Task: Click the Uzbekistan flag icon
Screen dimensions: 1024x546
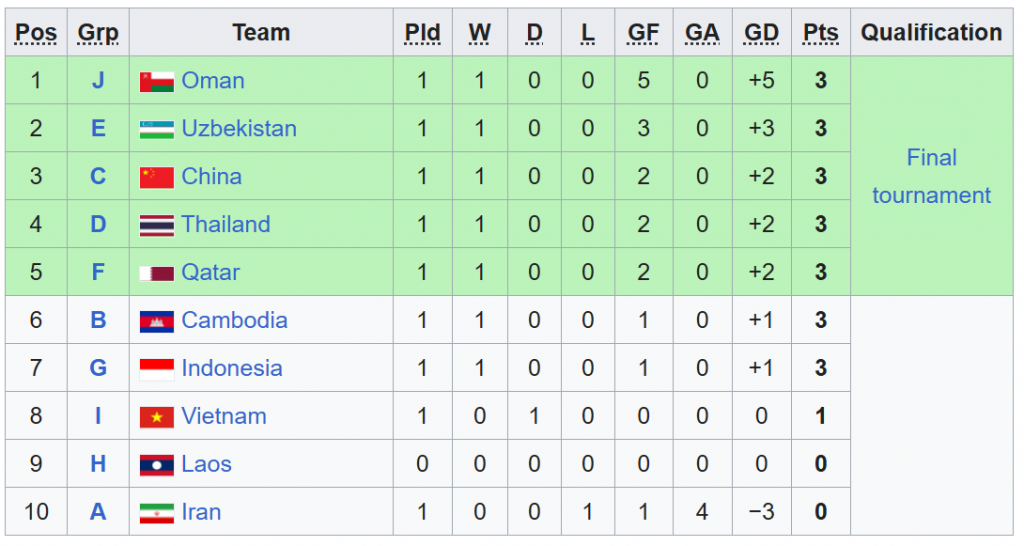Action: pyautogui.click(x=157, y=129)
